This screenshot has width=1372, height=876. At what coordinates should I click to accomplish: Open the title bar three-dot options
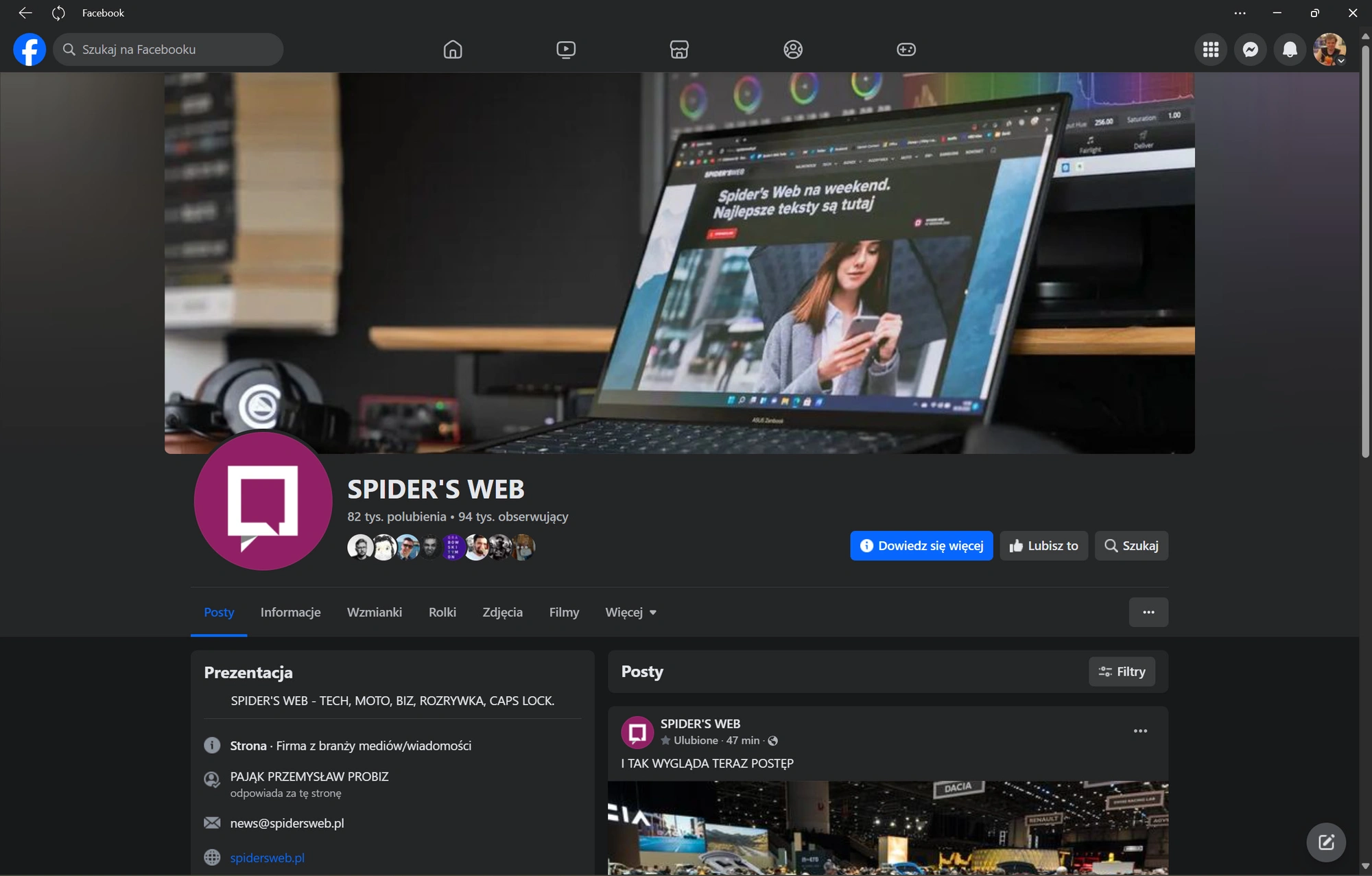1240,13
